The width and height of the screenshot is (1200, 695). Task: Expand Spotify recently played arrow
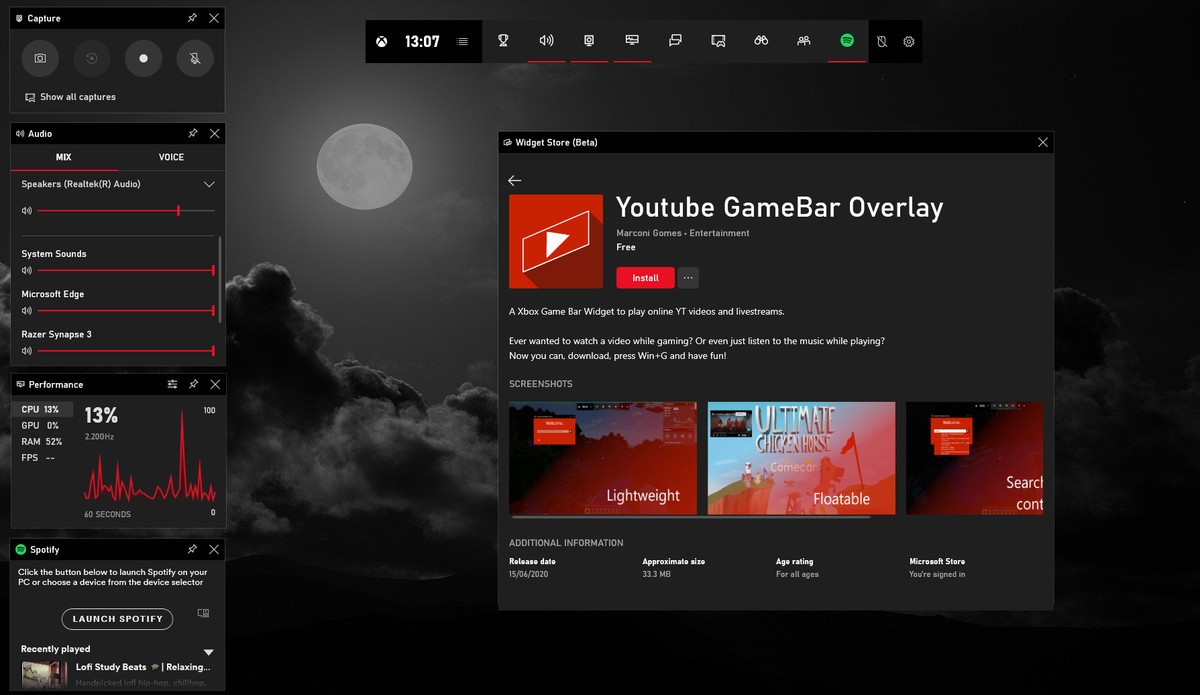pos(208,652)
